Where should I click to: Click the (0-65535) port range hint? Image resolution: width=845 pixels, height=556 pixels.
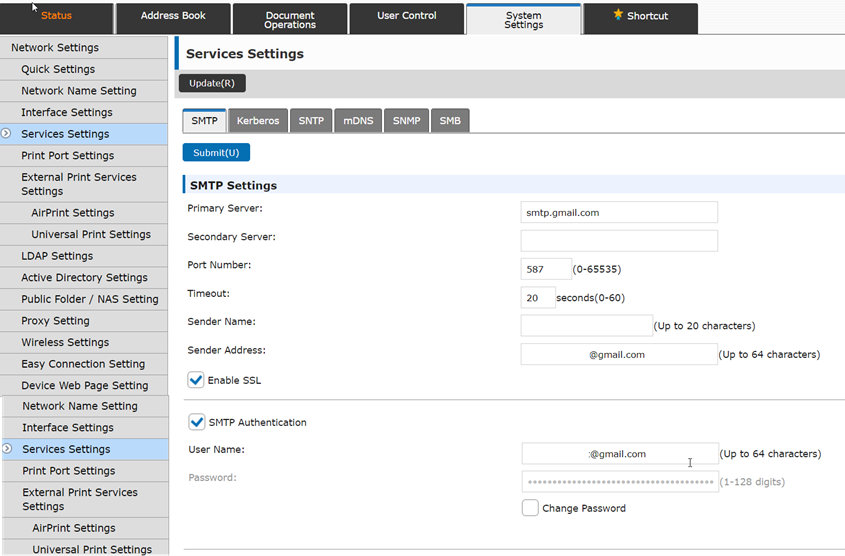[597, 269]
